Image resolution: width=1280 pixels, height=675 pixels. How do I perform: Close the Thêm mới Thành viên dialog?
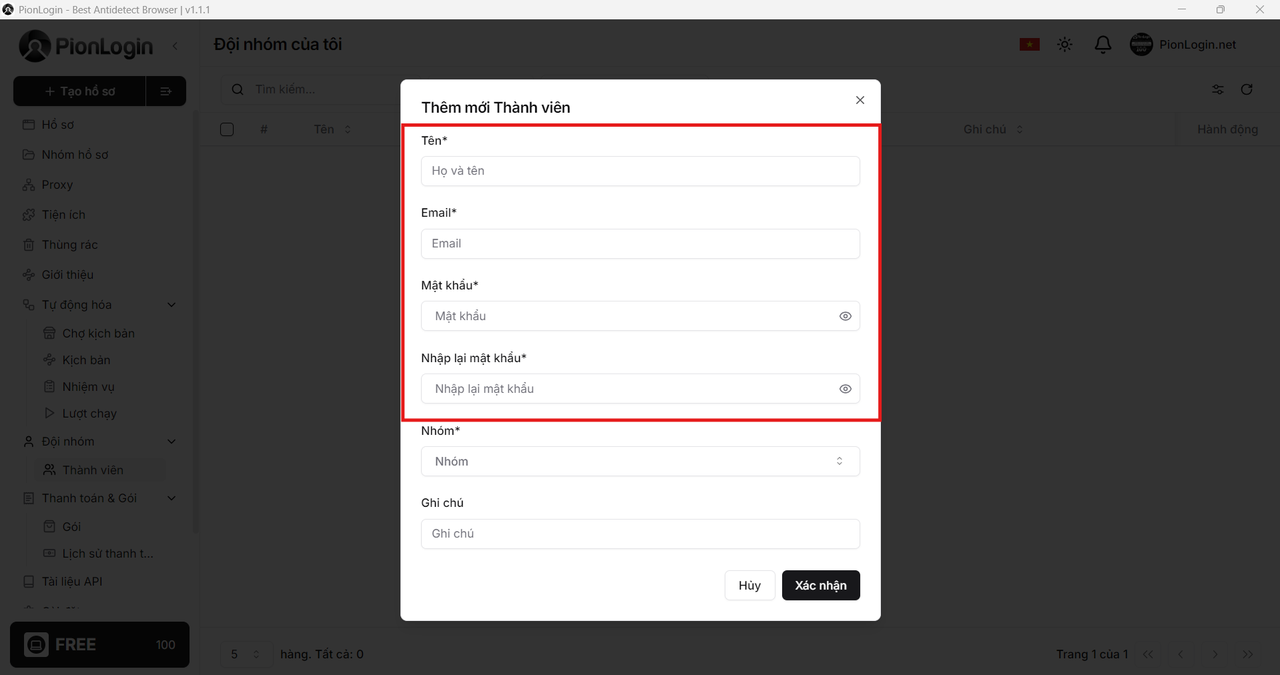point(860,100)
